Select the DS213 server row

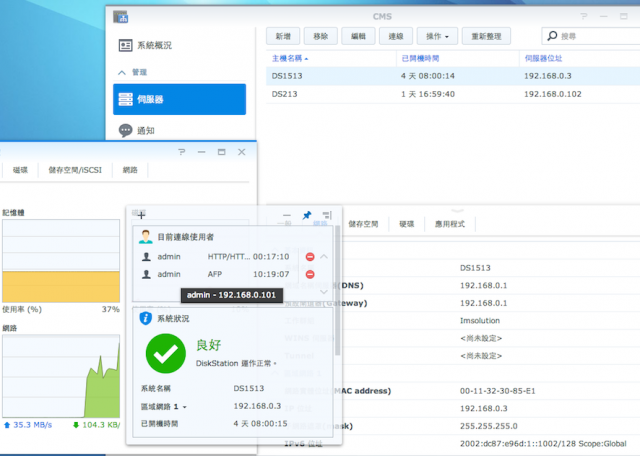pyautogui.click(x=453, y=94)
